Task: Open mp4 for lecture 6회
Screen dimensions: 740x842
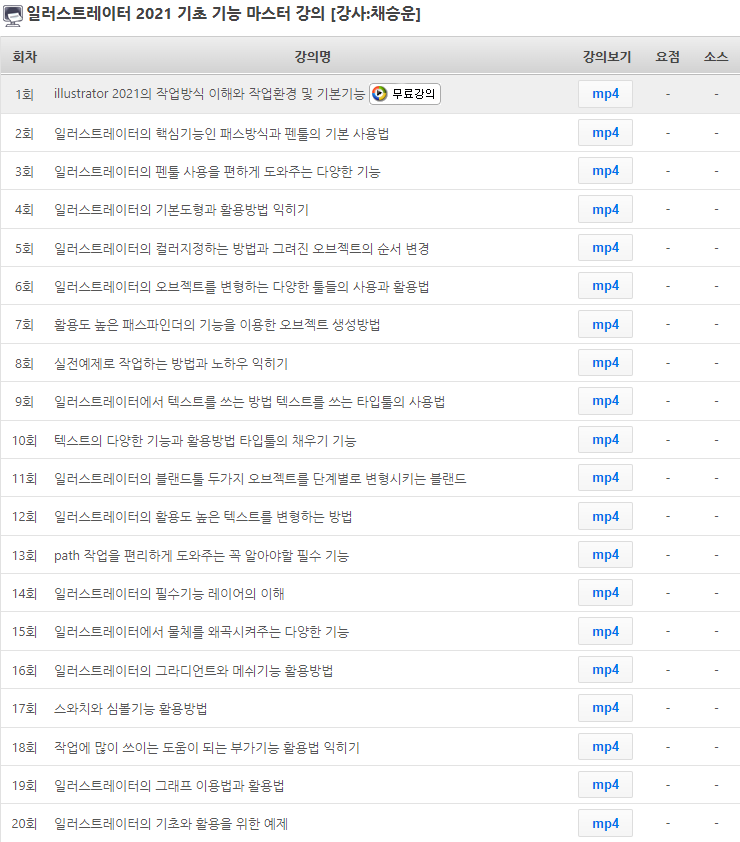Action: coord(605,286)
